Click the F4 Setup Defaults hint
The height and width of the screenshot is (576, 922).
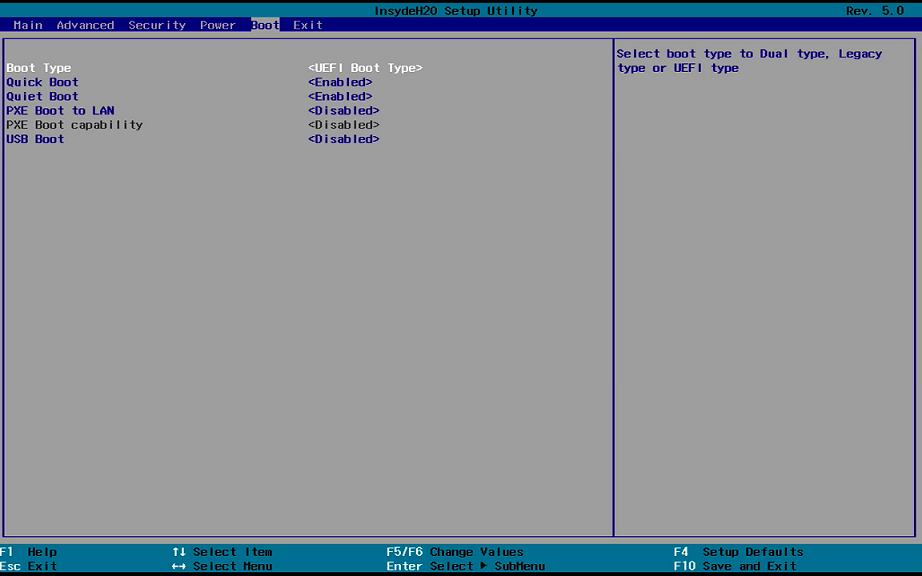pos(738,552)
